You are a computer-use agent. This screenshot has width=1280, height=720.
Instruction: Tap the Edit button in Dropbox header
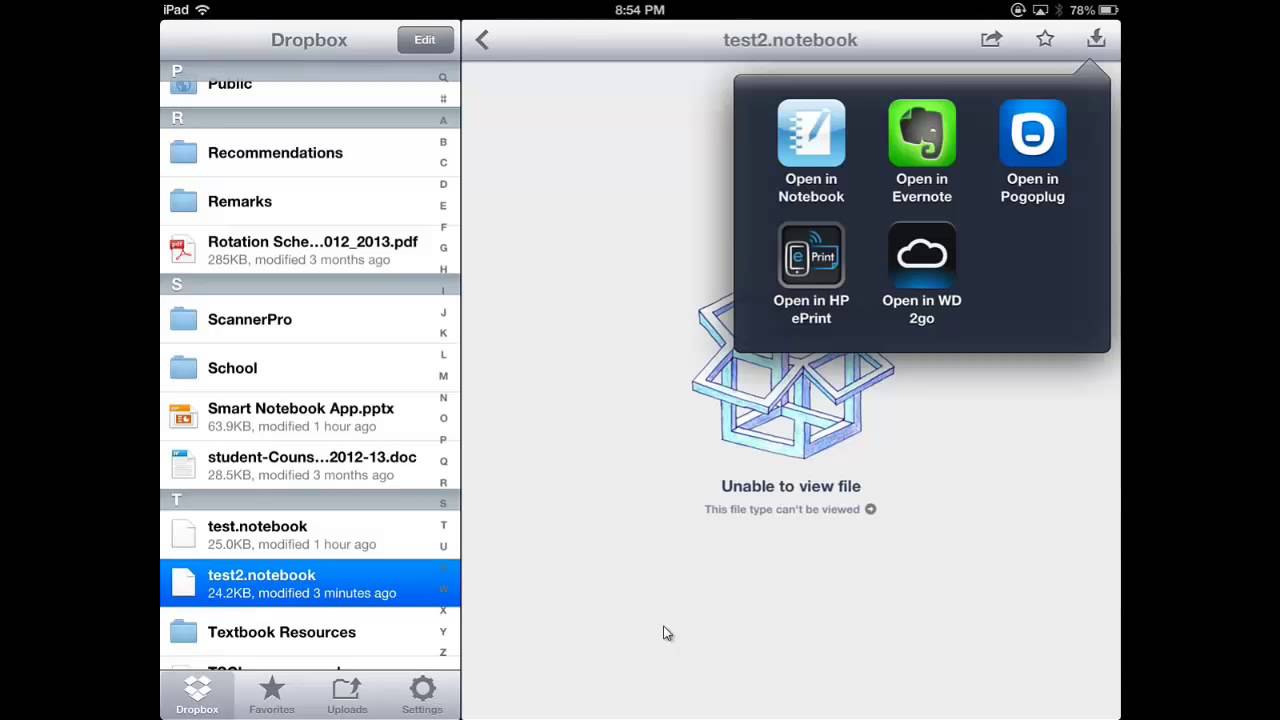point(425,40)
